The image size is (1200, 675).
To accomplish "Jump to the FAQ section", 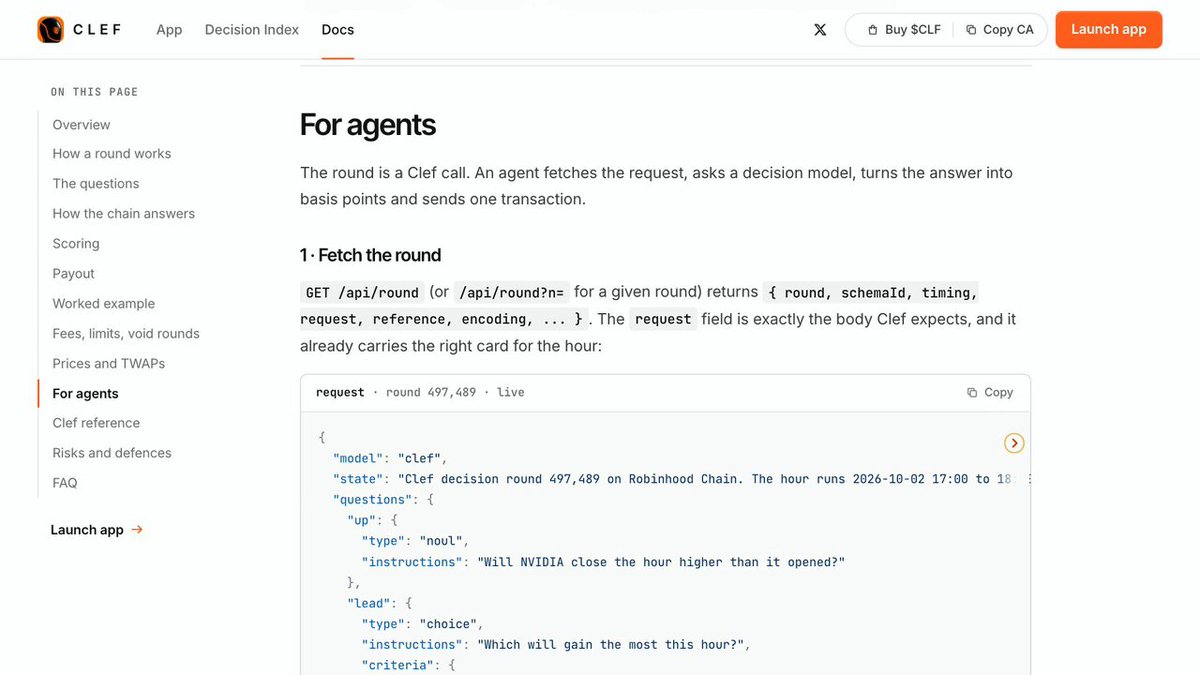I will [65, 483].
